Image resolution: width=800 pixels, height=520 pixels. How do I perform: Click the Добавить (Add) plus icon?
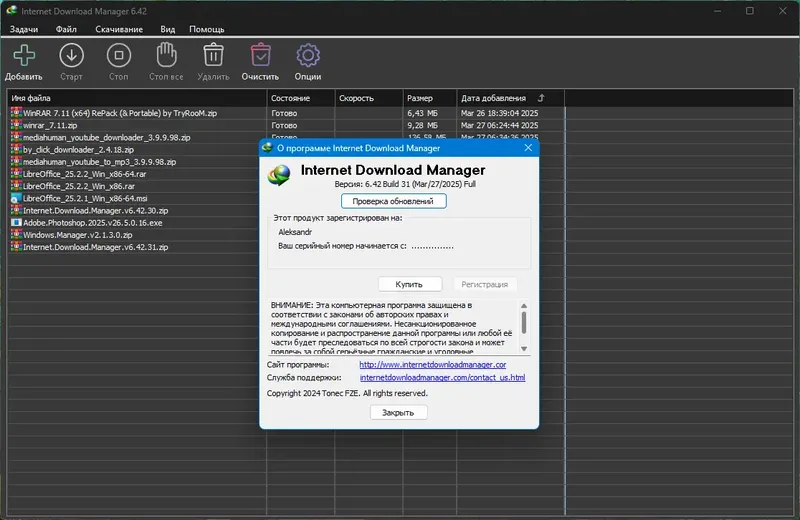tap(24, 55)
